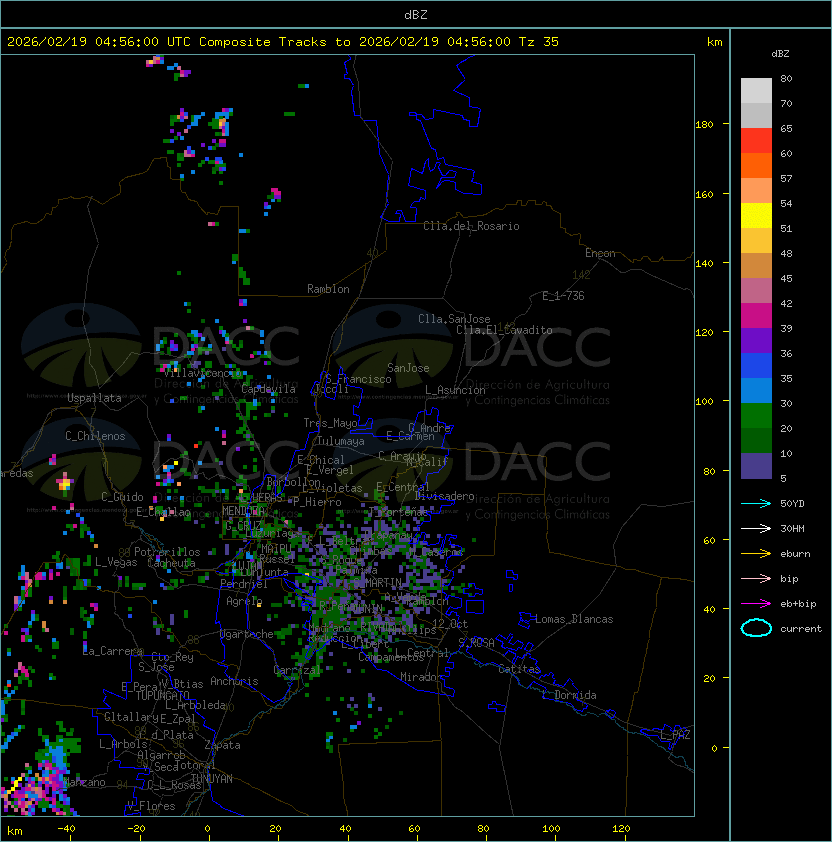Click the Villavicencio map label
The height and width of the screenshot is (842, 832).
pos(202,373)
